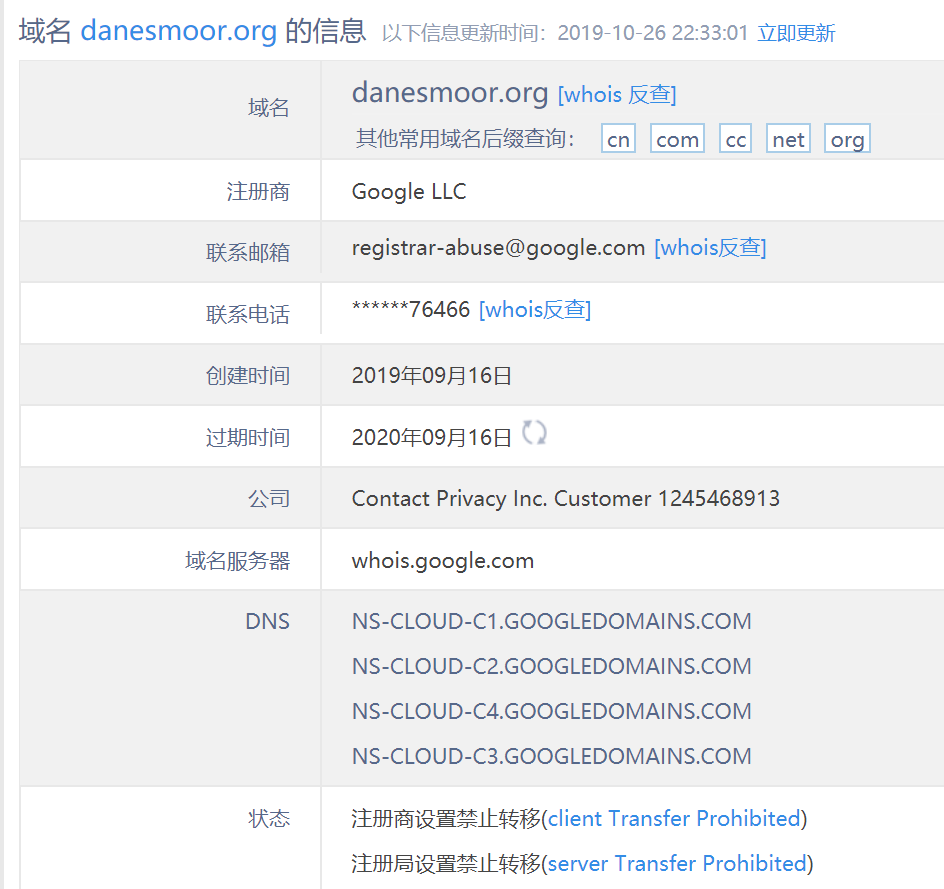Image resolution: width=944 pixels, height=889 pixels.
Task: Select the com suffix query box
Action: tap(677, 139)
